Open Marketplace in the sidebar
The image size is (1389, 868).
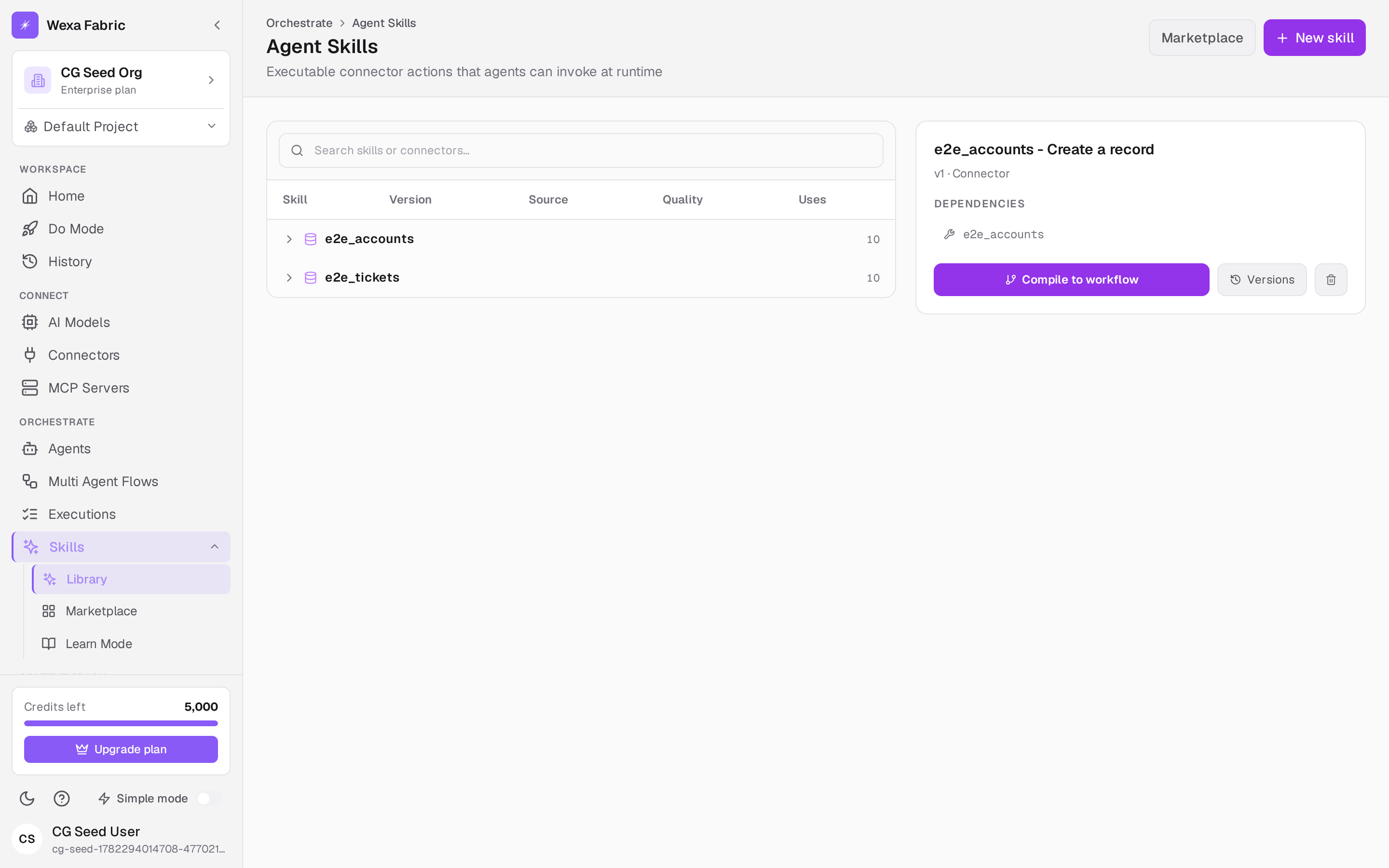tap(132, 611)
